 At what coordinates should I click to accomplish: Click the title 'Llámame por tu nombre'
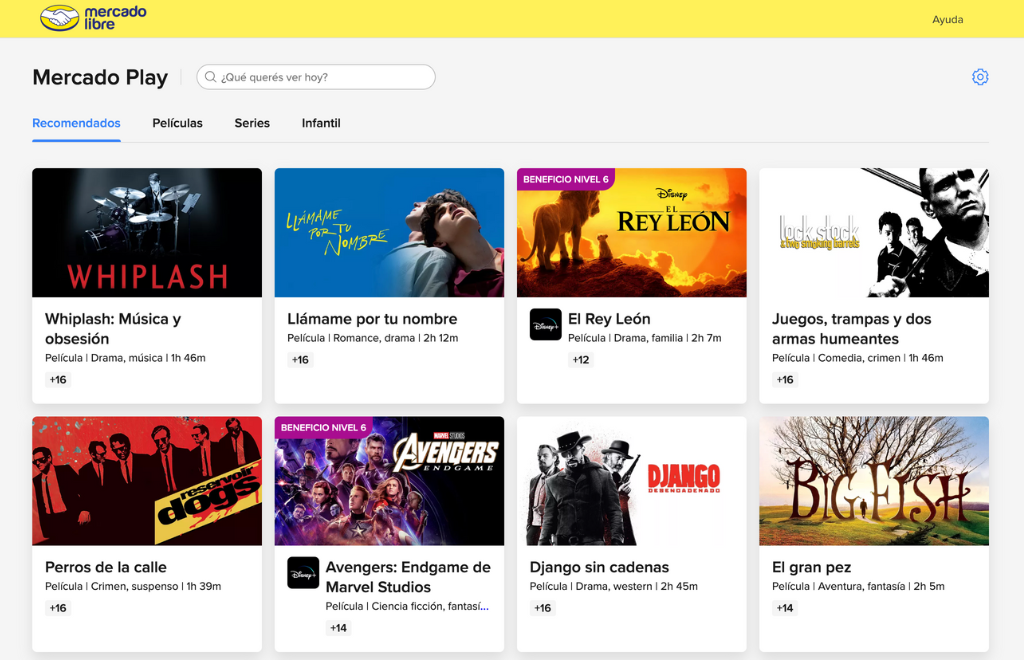pyautogui.click(x=372, y=319)
